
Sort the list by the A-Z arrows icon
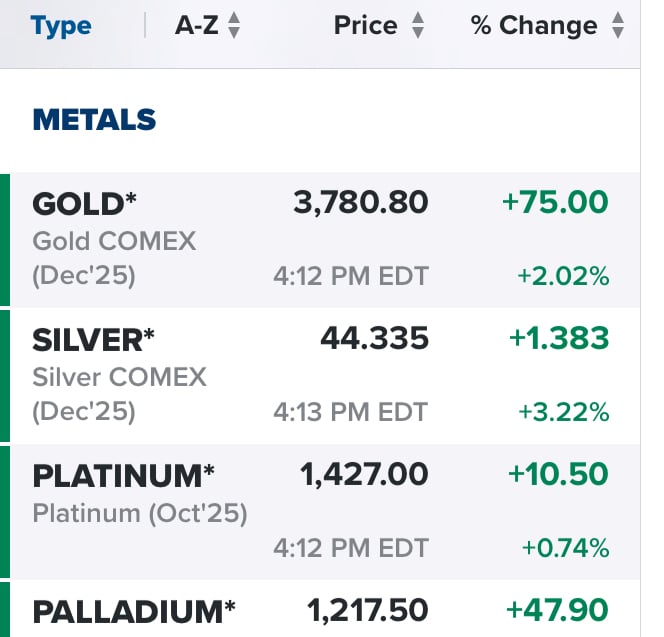tap(234, 25)
